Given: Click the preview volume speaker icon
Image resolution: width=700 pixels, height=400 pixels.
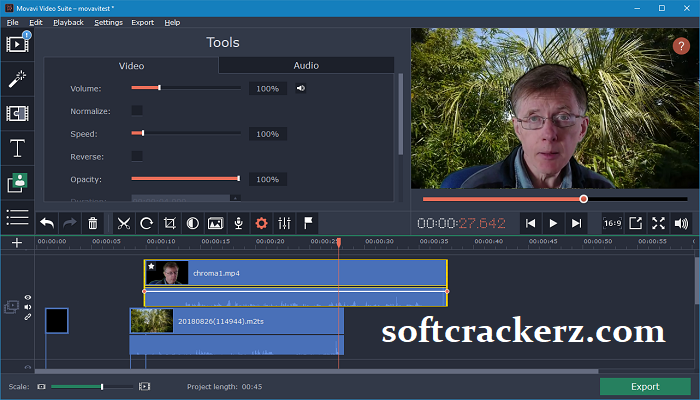Looking at the screenshot, I should coord(681,223).
